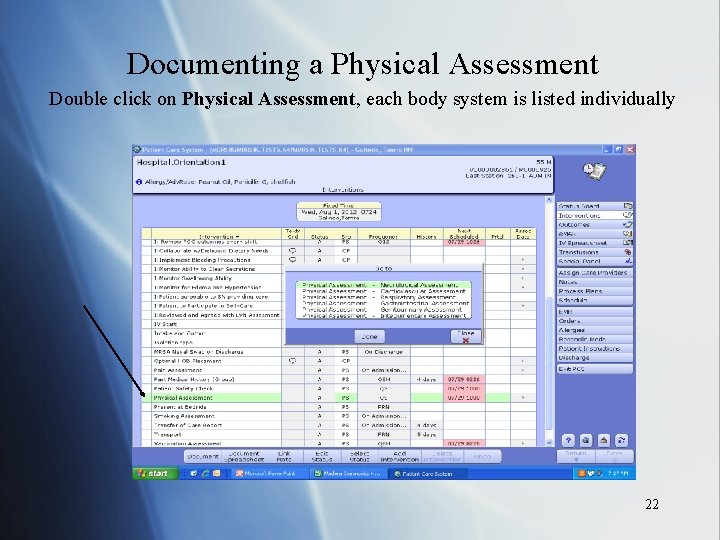Click the clock clipboard icon at top right

[595, 171]
